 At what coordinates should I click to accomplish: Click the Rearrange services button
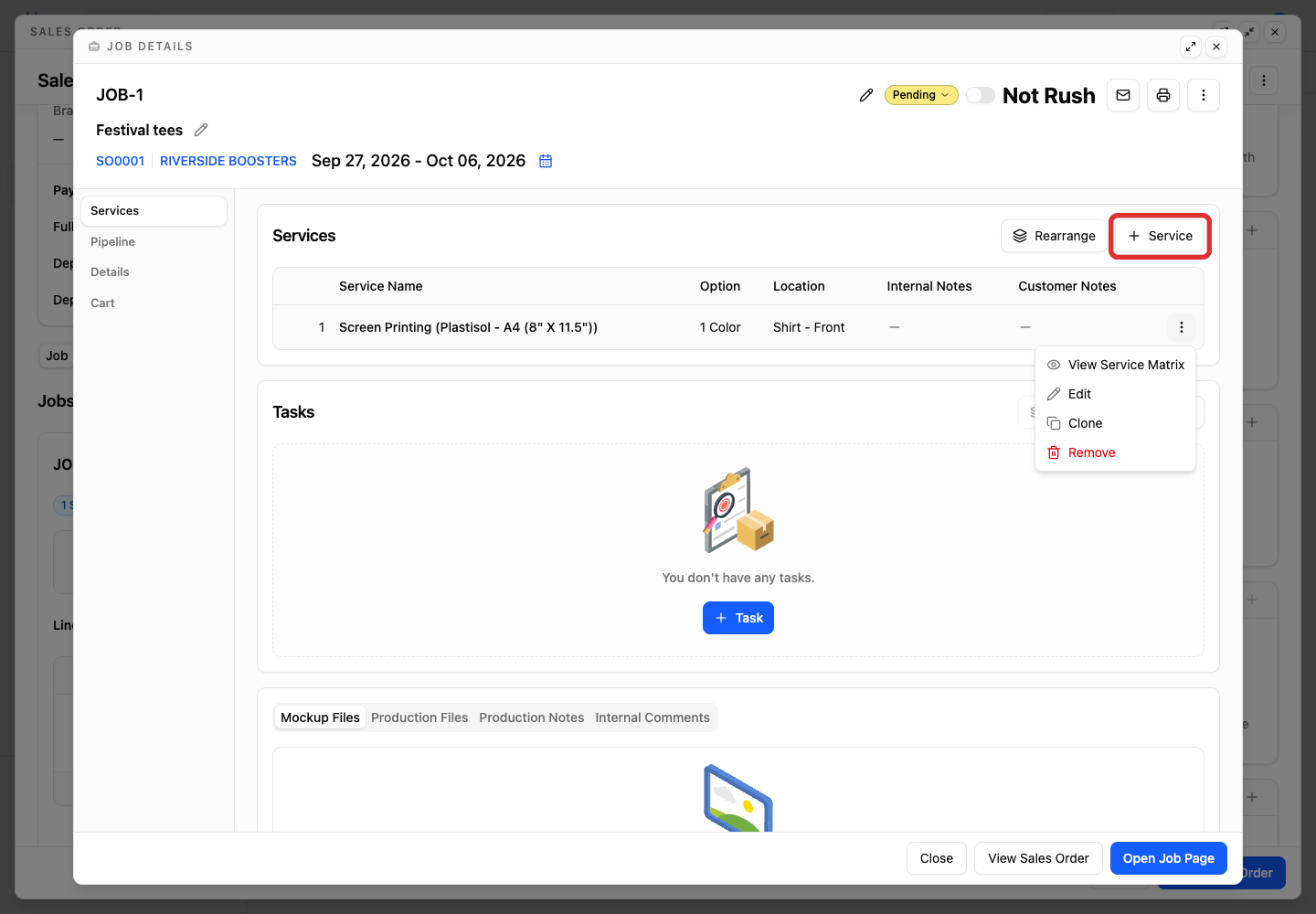[1054, 236]
